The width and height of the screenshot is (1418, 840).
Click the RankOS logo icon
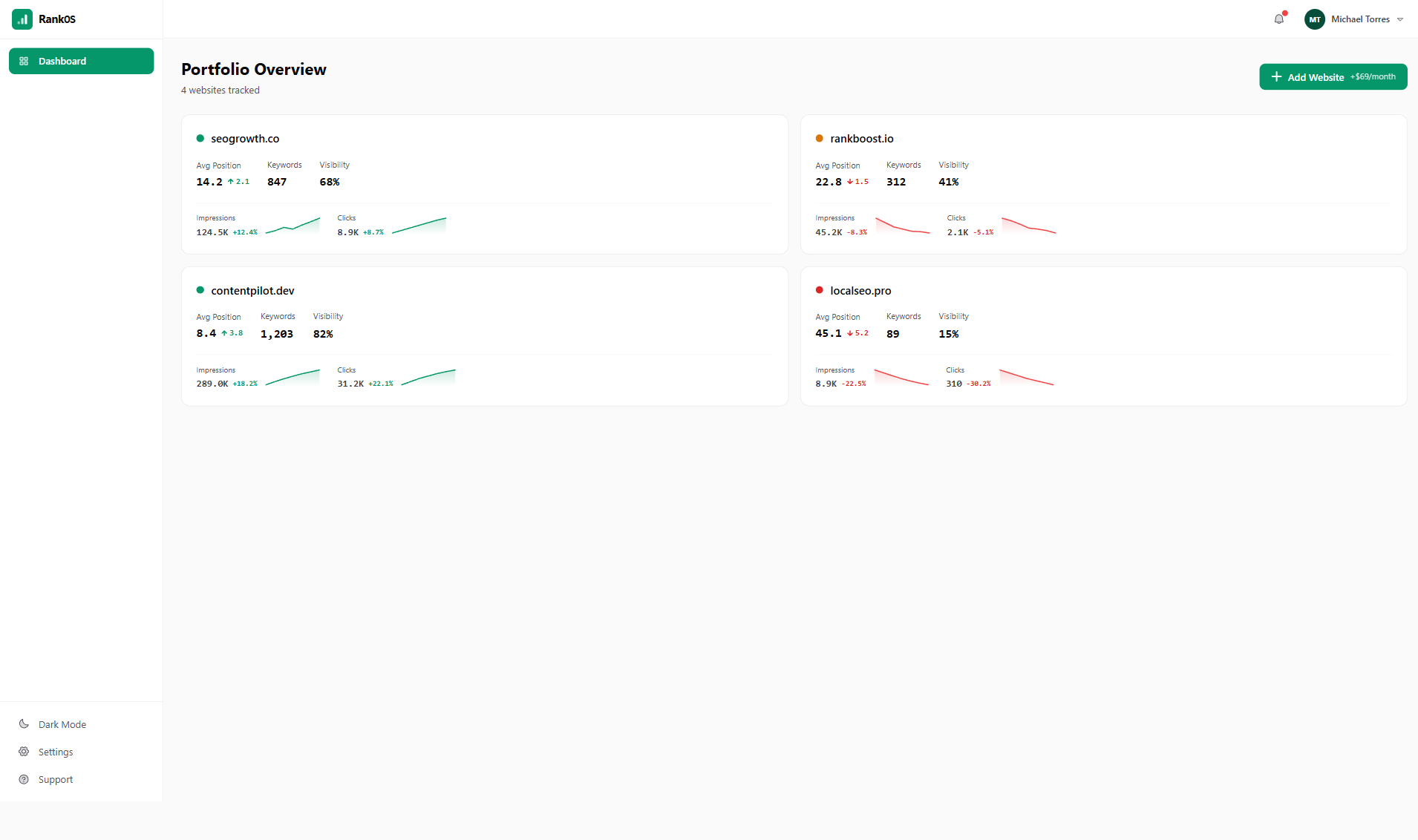[22, 19]
